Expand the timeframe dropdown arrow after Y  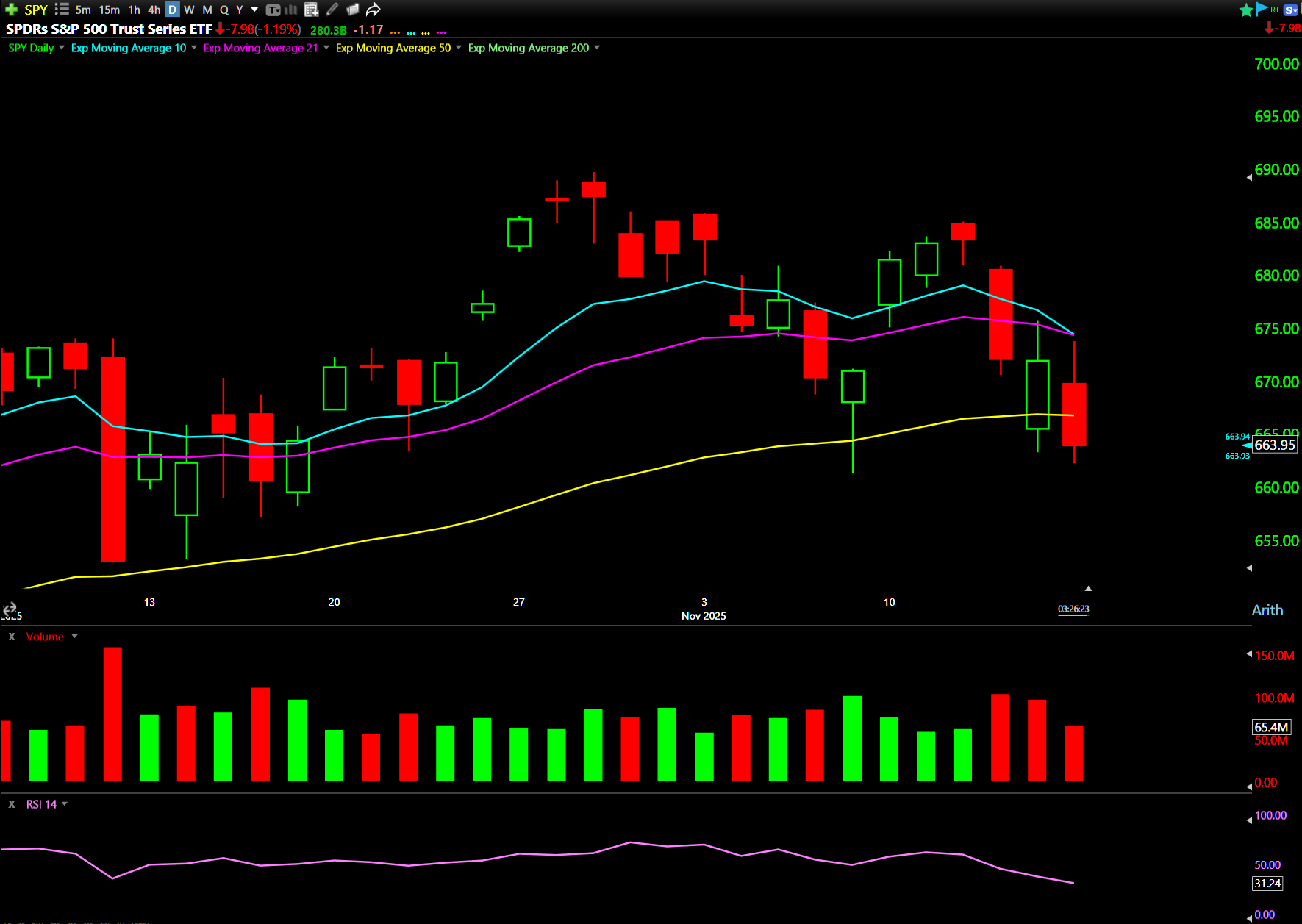pos(254,10)
